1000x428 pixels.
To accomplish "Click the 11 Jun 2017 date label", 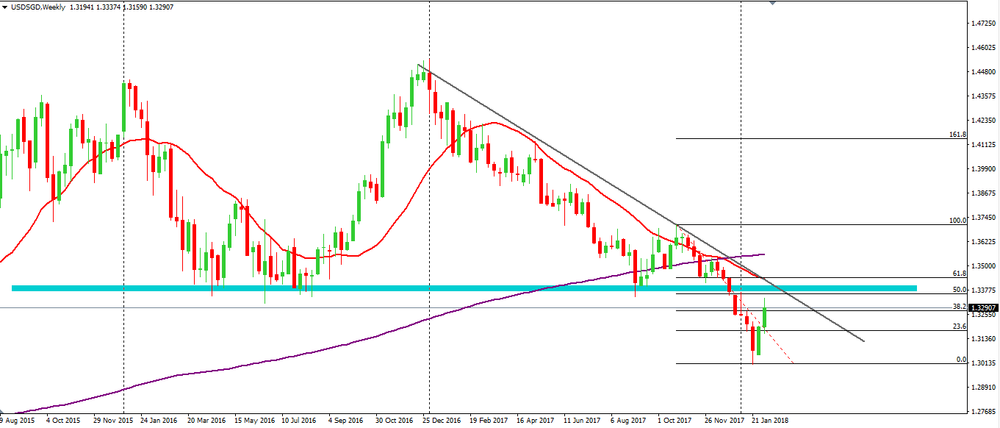I will tap(582, 421).
